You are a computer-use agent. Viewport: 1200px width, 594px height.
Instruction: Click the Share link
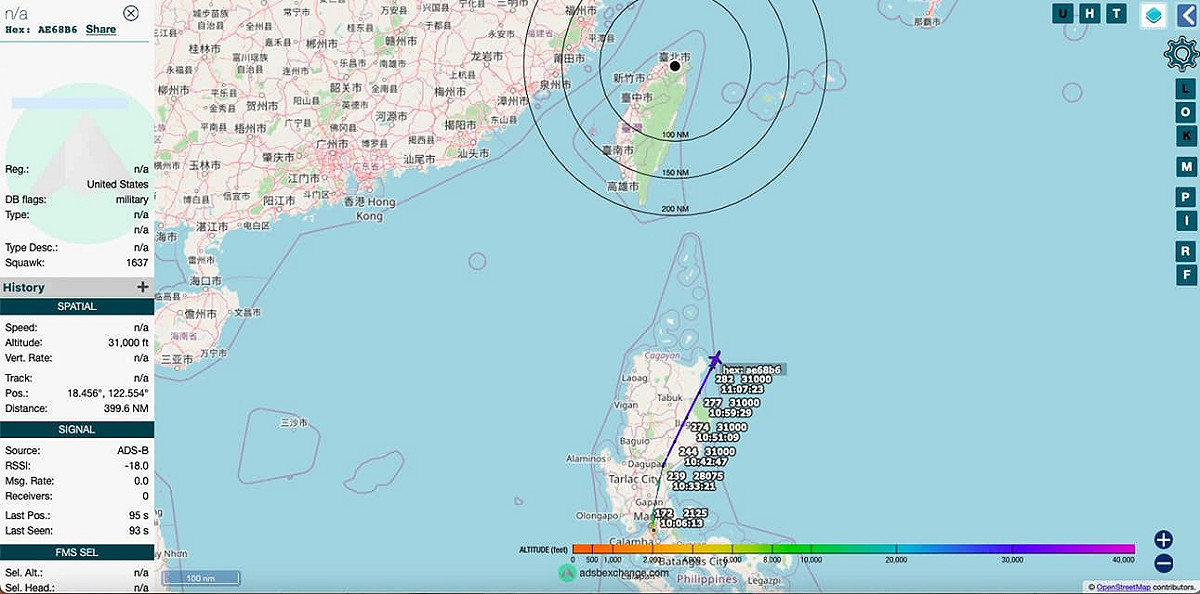tap(101, 30)
